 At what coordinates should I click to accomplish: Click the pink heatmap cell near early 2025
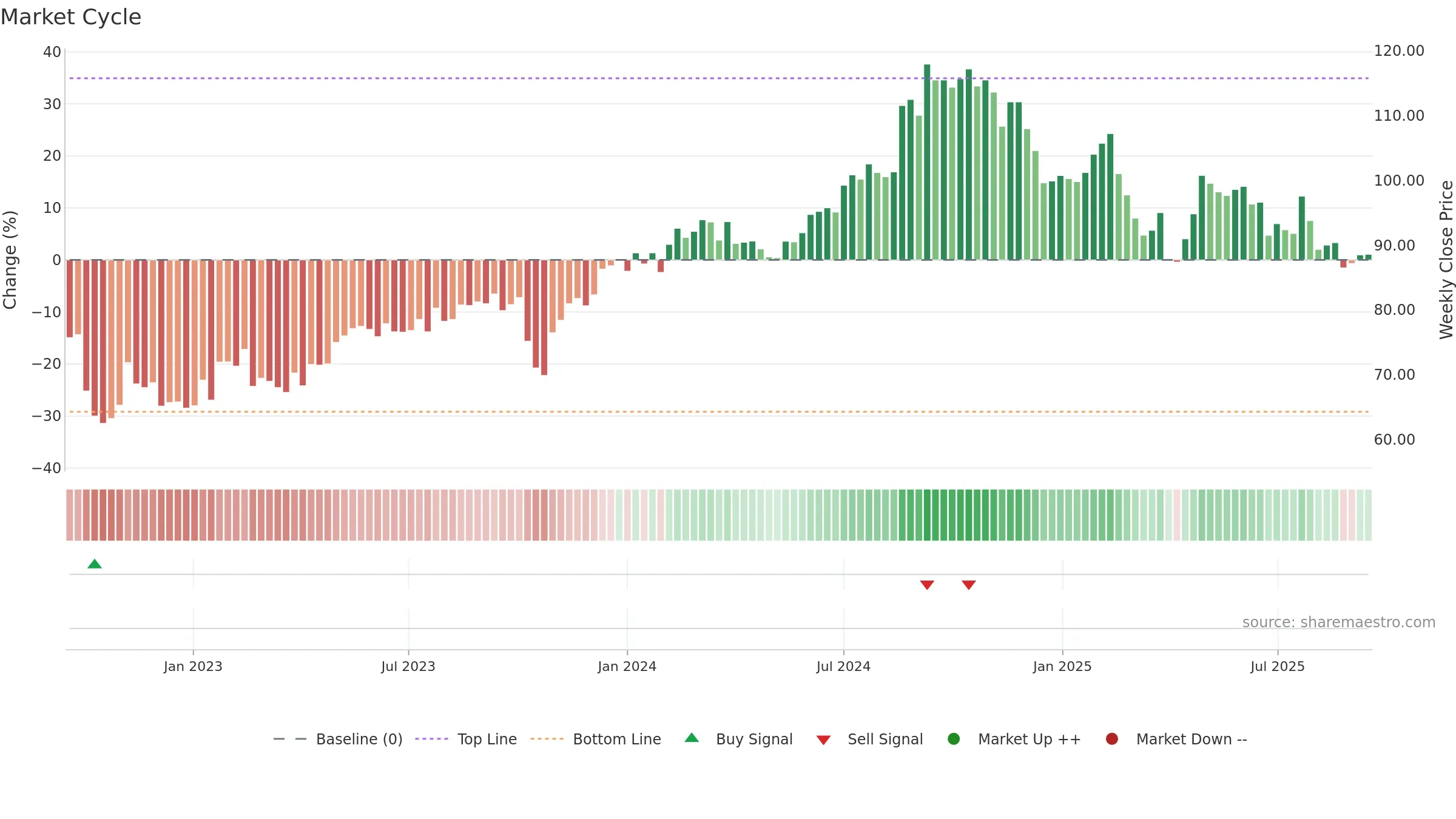coord(1177,515)
